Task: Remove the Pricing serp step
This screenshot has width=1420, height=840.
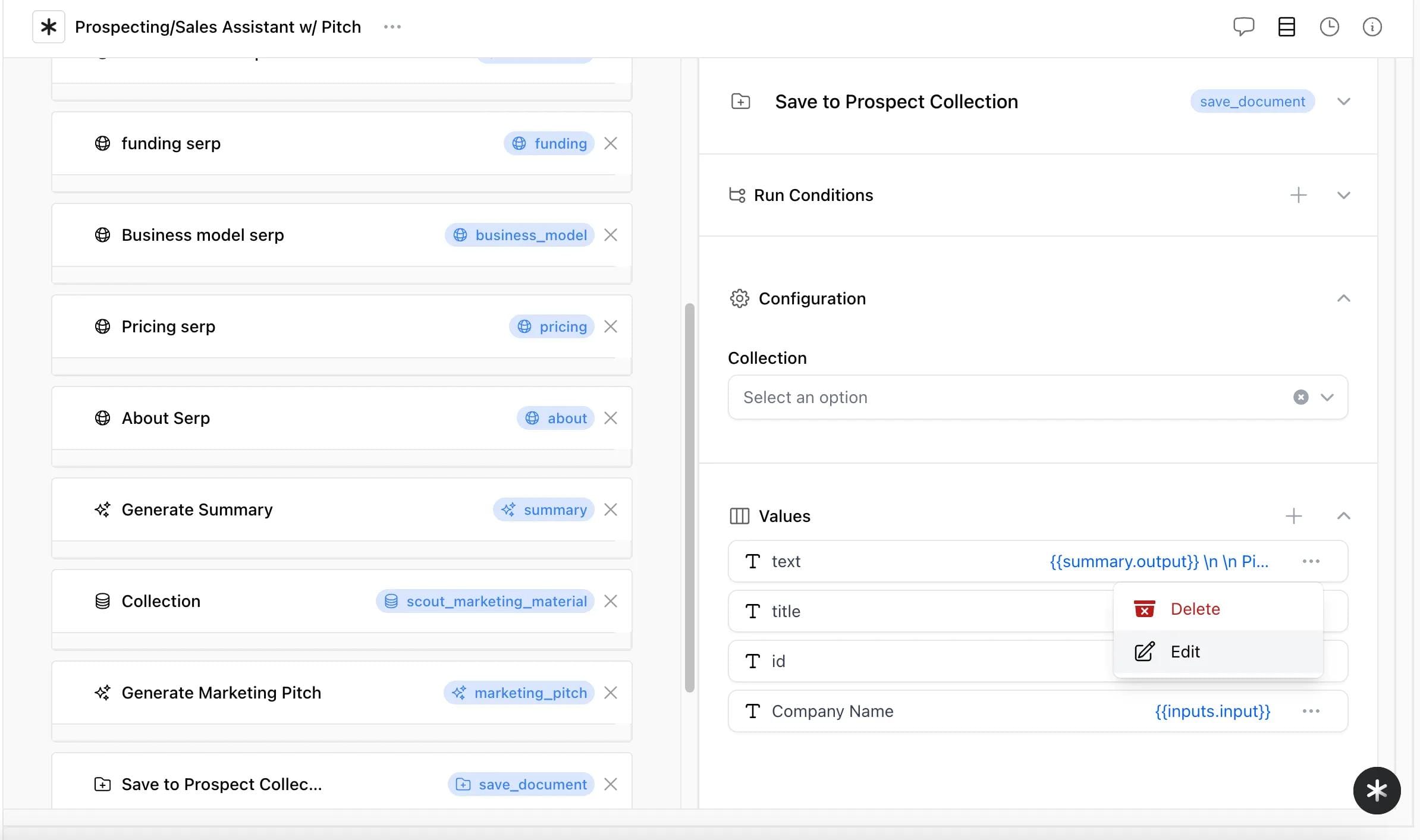Action: pyautogui.click(x=611, y=326)
